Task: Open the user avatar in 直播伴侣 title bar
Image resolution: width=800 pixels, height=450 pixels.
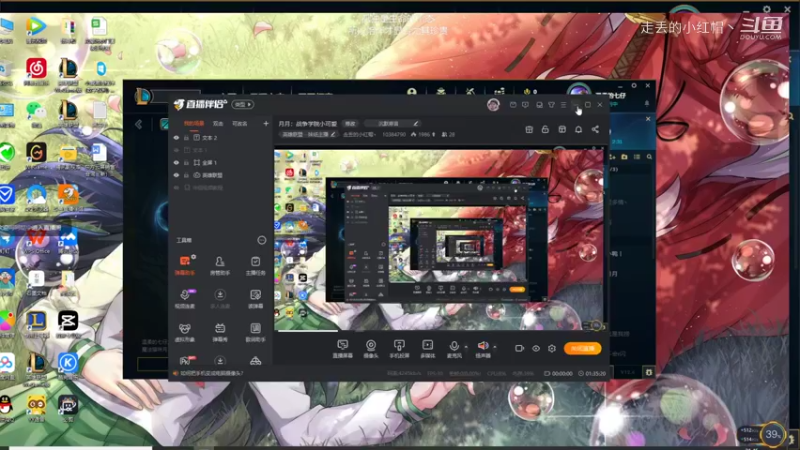Action: tap(493, 105)
